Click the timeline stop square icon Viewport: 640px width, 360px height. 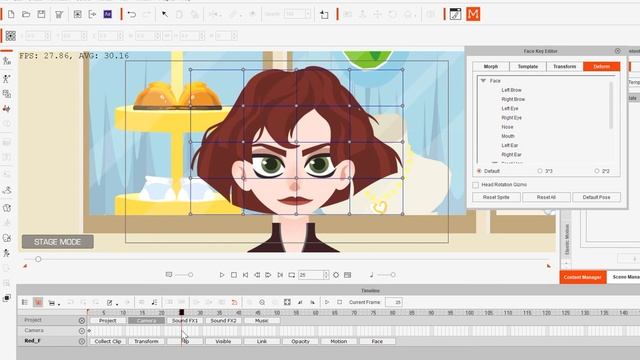[x=340, y=302]
